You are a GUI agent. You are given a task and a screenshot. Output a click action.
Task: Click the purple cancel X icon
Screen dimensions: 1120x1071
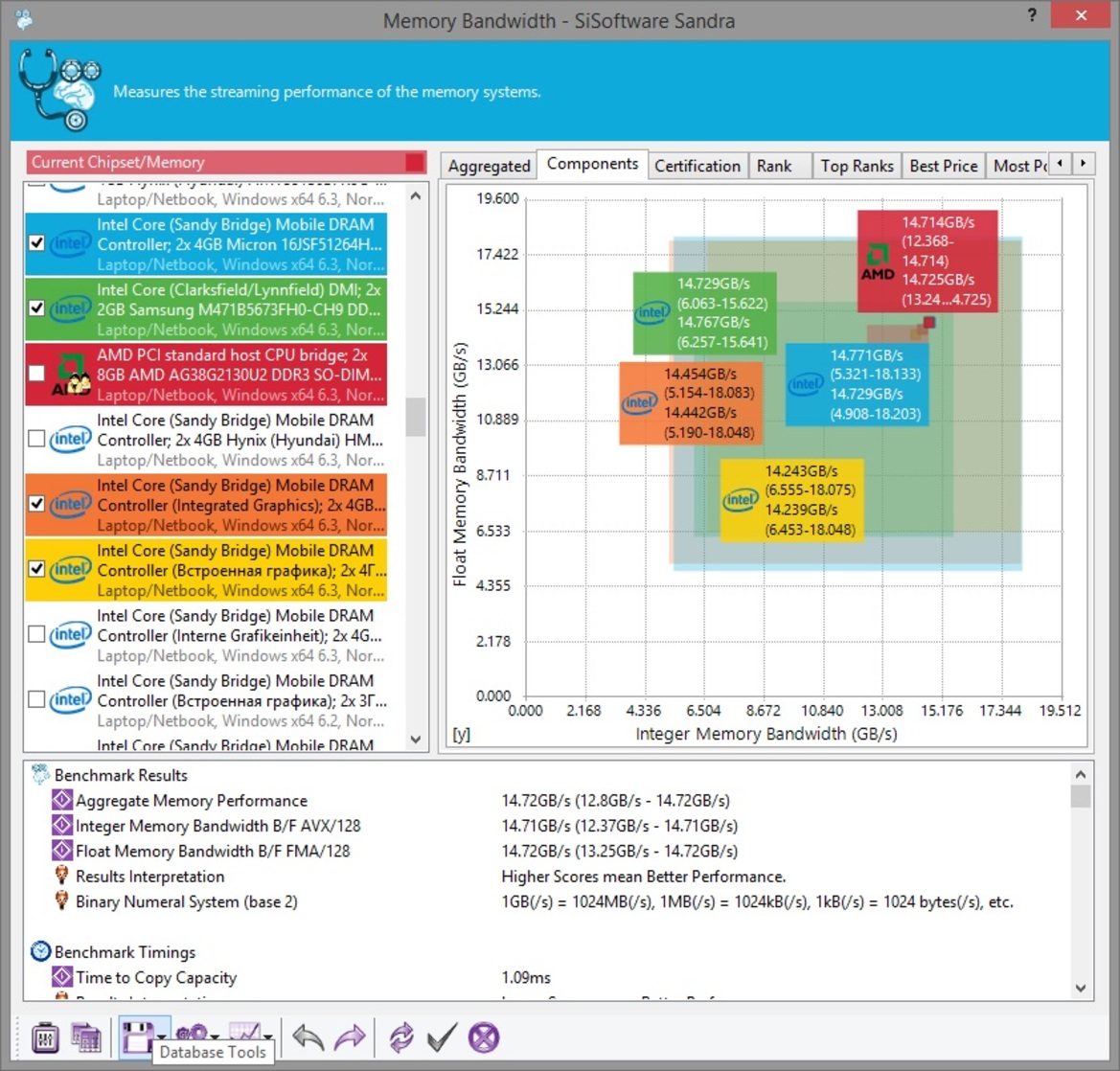click(x=484, y=1037)
